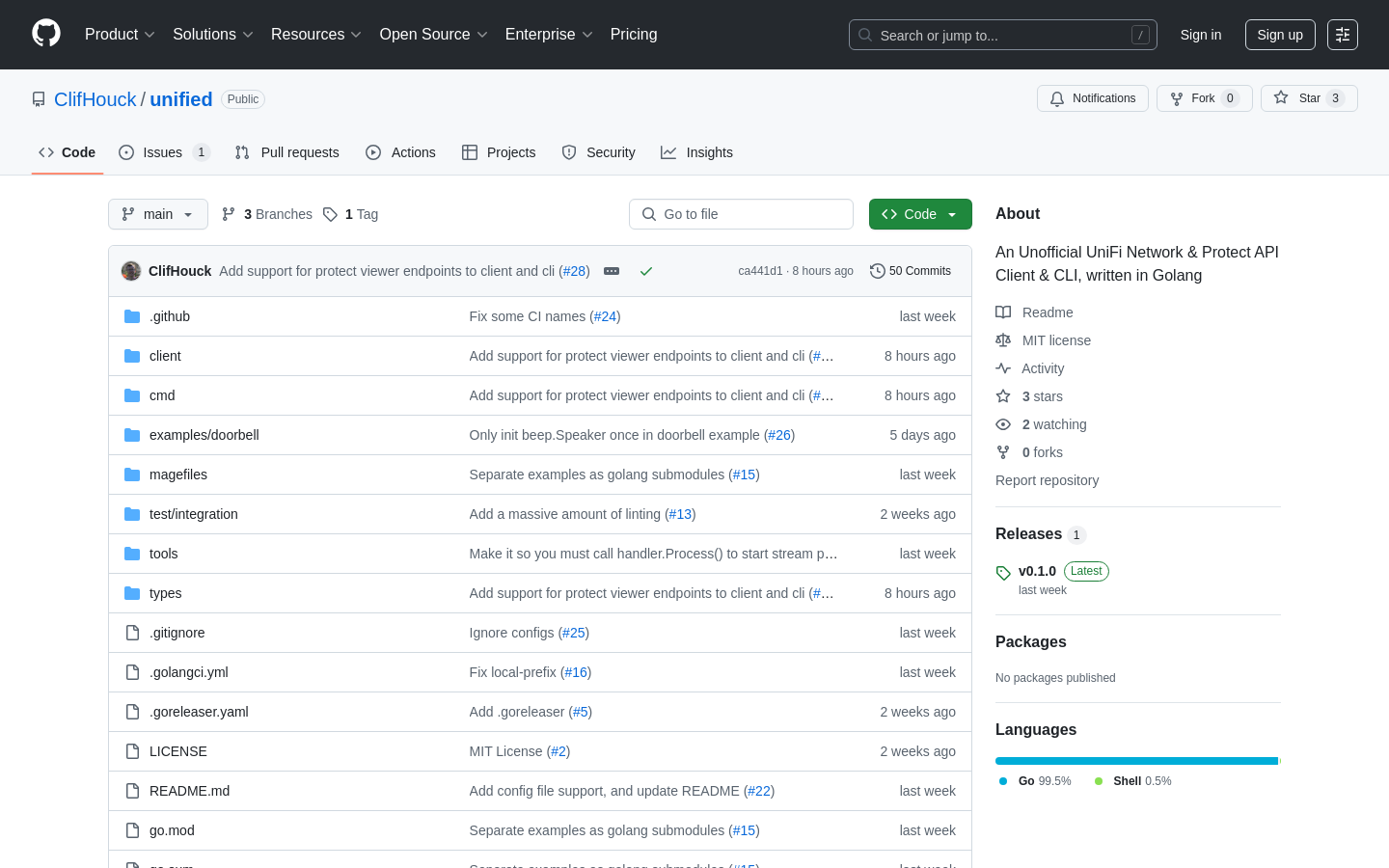Expand commit message ellipsis button
Viewport: 1389px width, 868px height.
612,271
